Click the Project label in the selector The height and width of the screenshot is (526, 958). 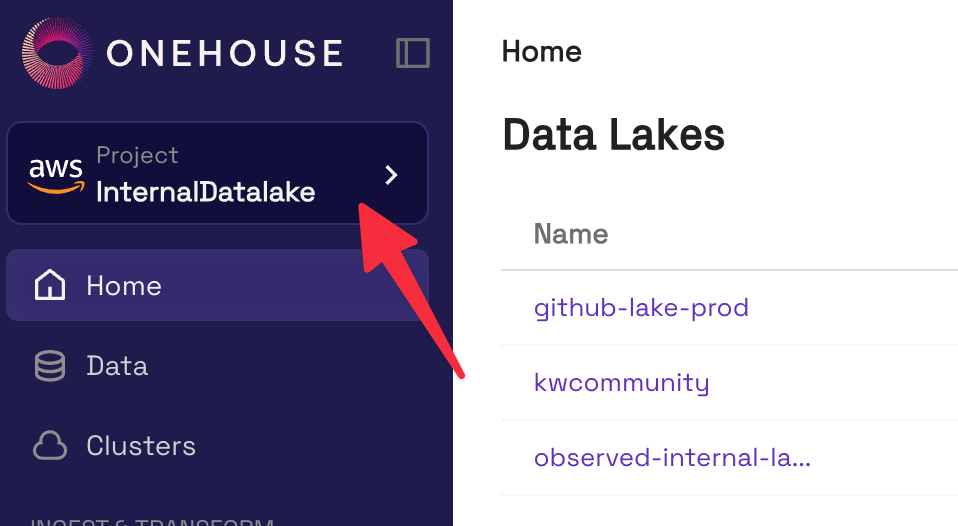tap(137, 155)
